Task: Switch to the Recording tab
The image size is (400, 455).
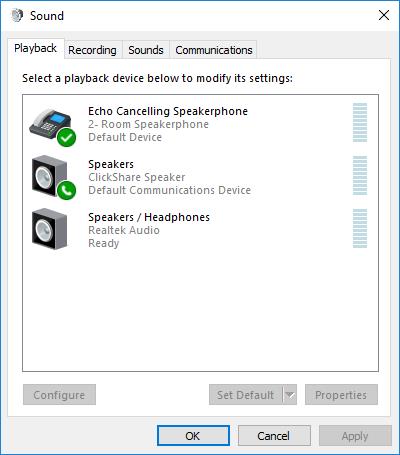Action: pyautogui.click(x=92, y=50)
